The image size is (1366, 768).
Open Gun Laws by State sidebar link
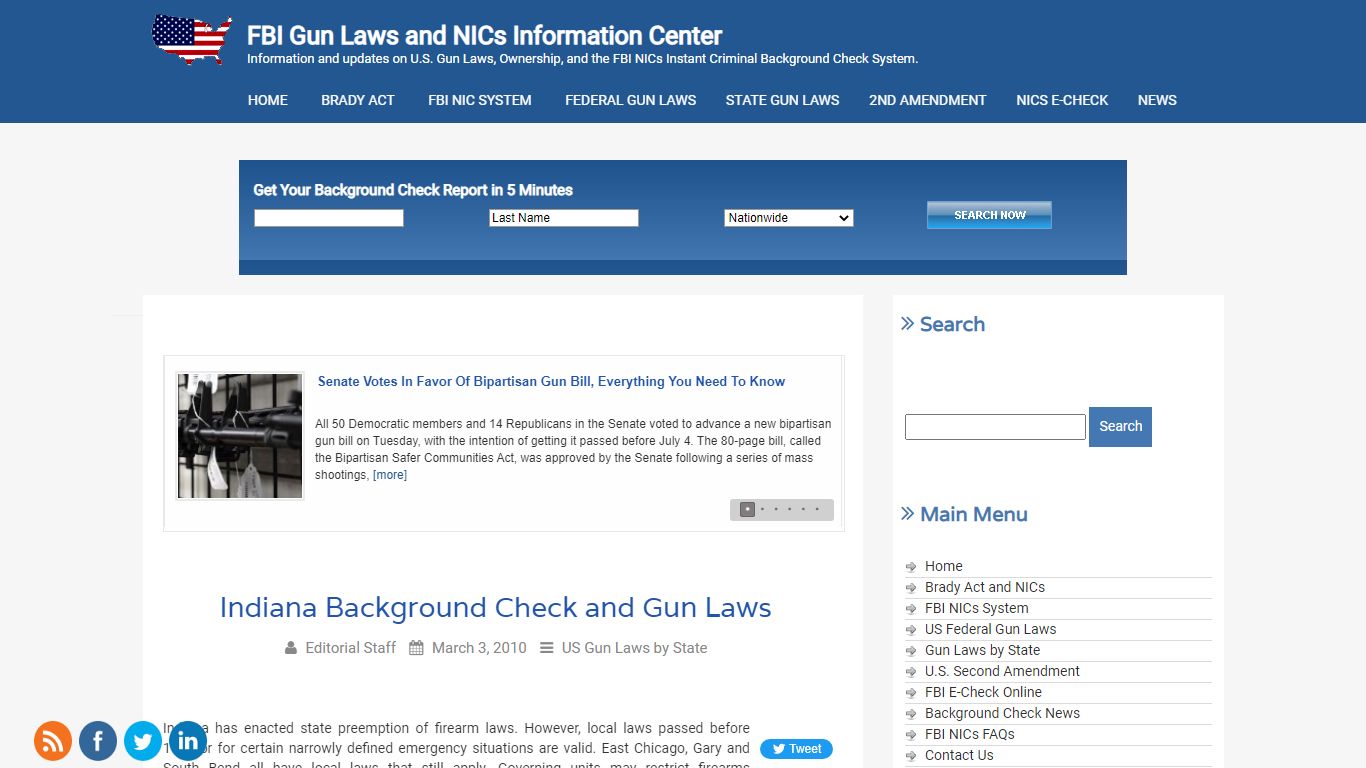pyautogui.click(x=982, y=650)
